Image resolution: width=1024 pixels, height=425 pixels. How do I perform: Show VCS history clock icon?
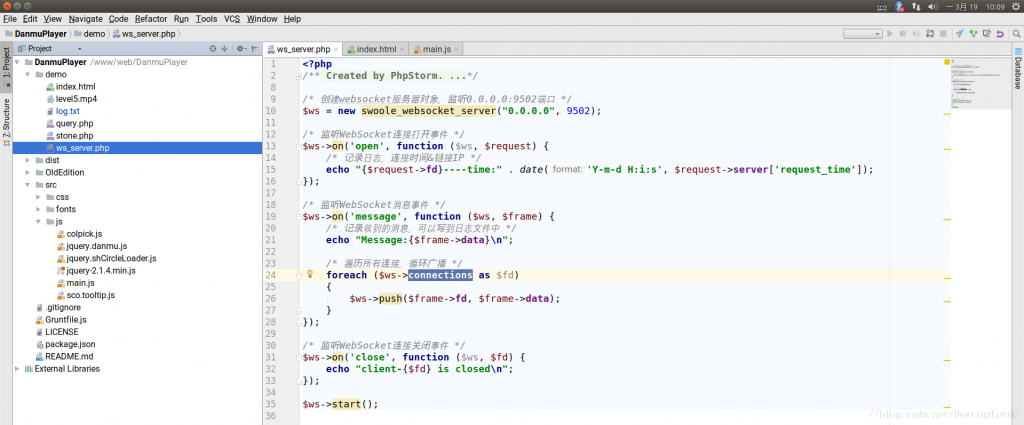pyautogui.click(x=987, y=33)
